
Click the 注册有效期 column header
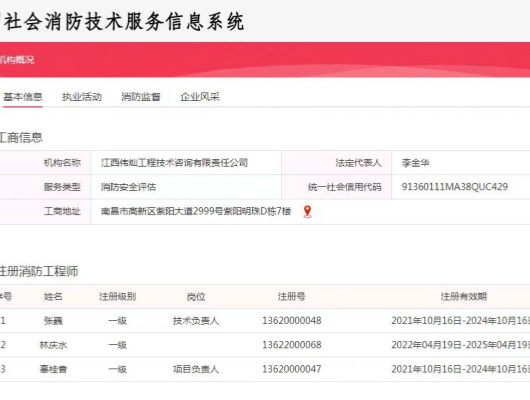pyautogui.click(x=464, y=297)
